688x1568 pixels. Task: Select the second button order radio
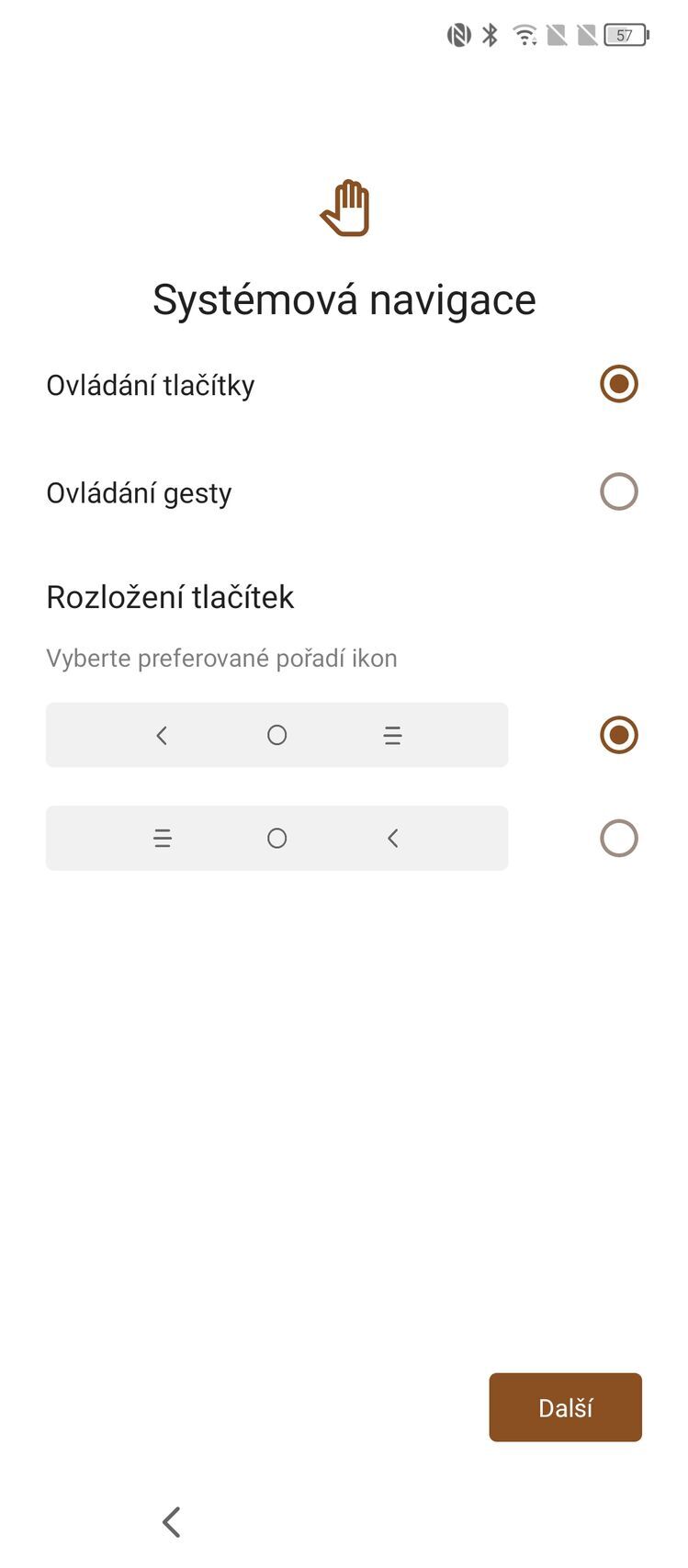[x=619, y=838]
